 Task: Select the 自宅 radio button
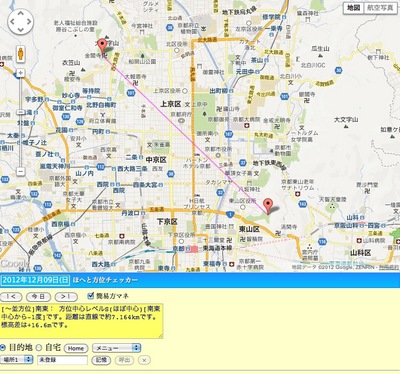tap(39, 348)
